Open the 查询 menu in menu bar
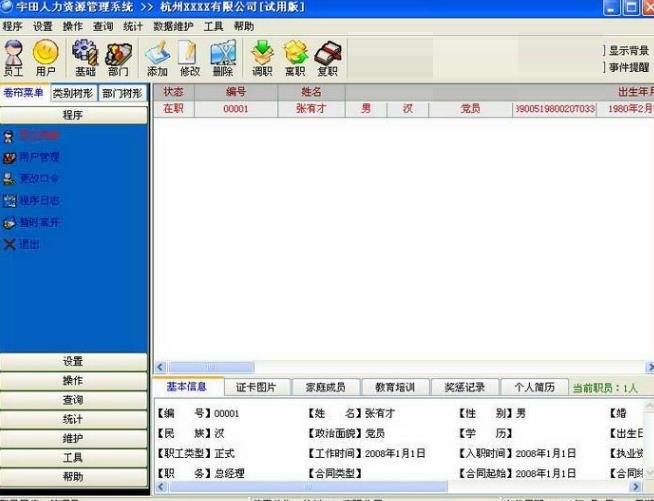Viewport: 654px width, 501px height. pos(103,26)
